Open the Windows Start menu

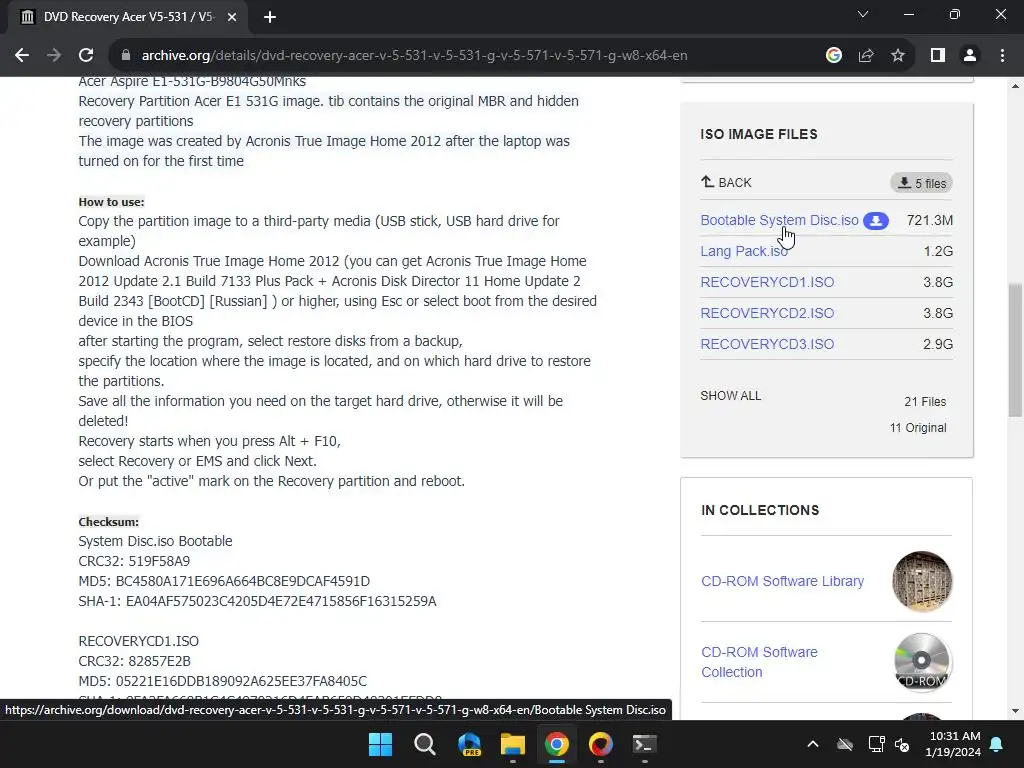tap(381, 744)
